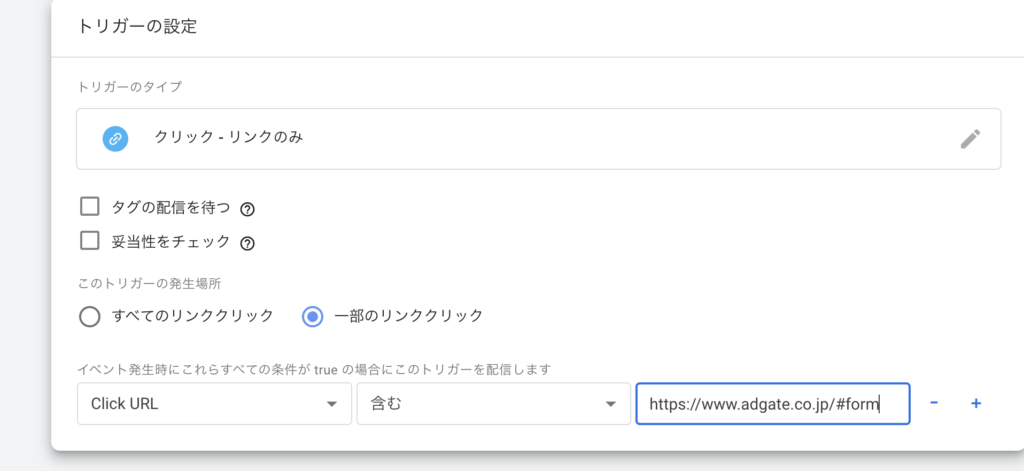The height and width of the screenshot is (471, 1024).
Task: Click the URL value input field
Action: tap(773, 404)
